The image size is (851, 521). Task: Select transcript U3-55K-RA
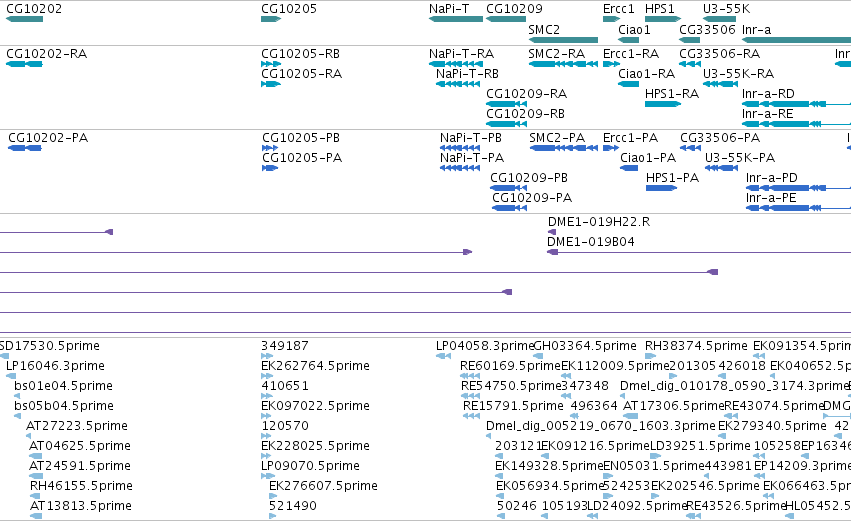738,74
